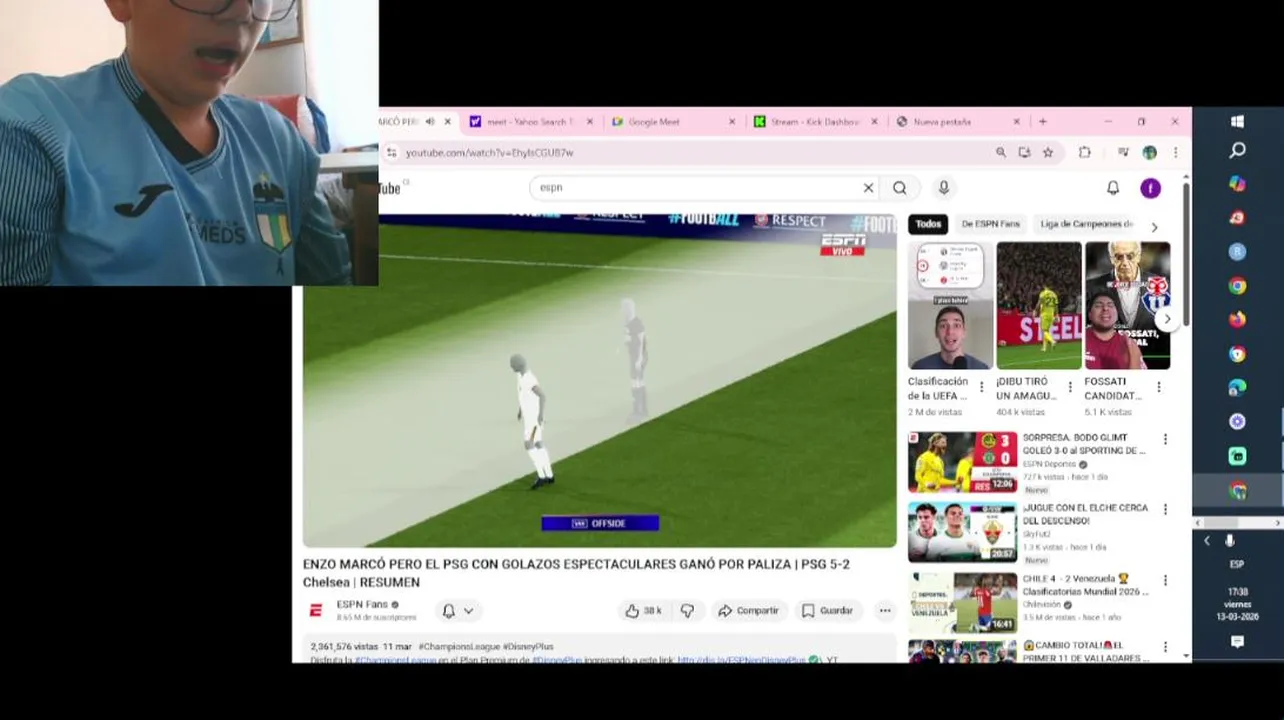The height and width of the screenshot is (720, 1284).
Task: Click the YouTube page vertical scrollbar
Action: [1186, 255]
